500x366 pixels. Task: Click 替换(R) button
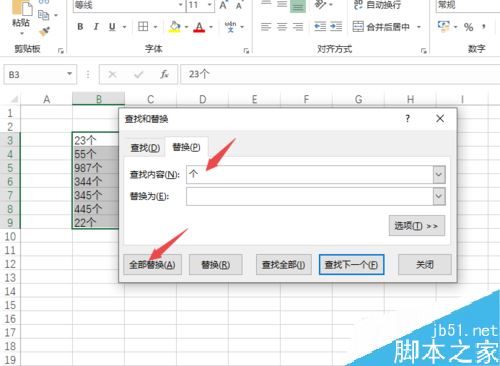216,265
